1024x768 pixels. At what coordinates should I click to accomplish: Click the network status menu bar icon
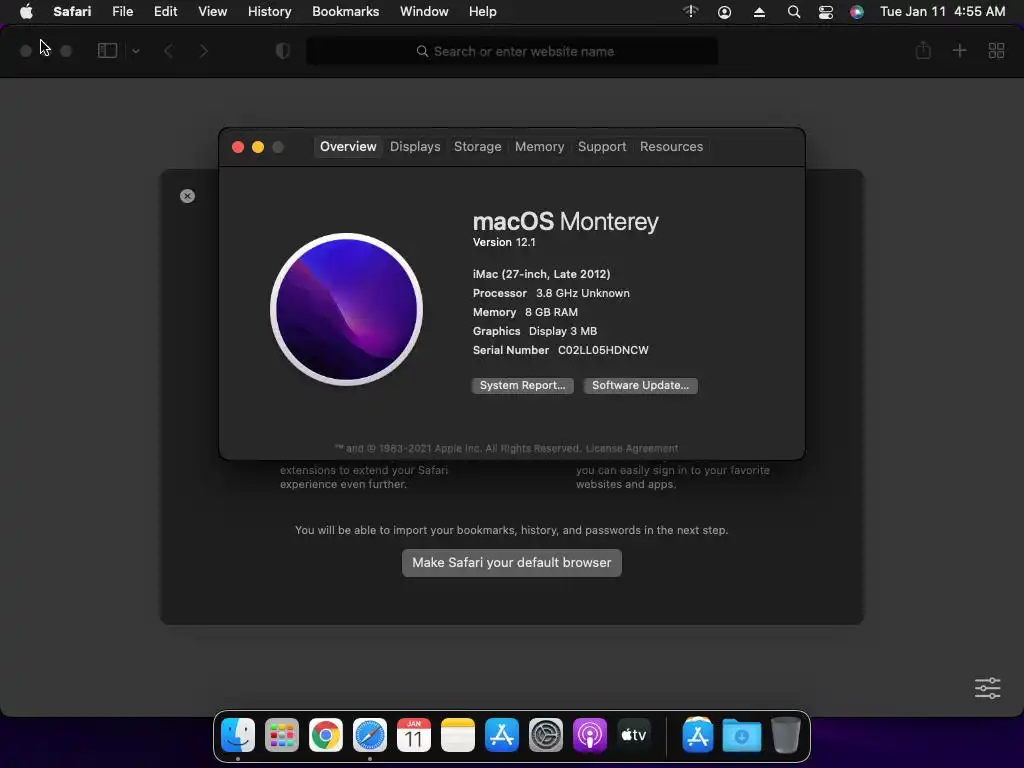tap(690, 12)
